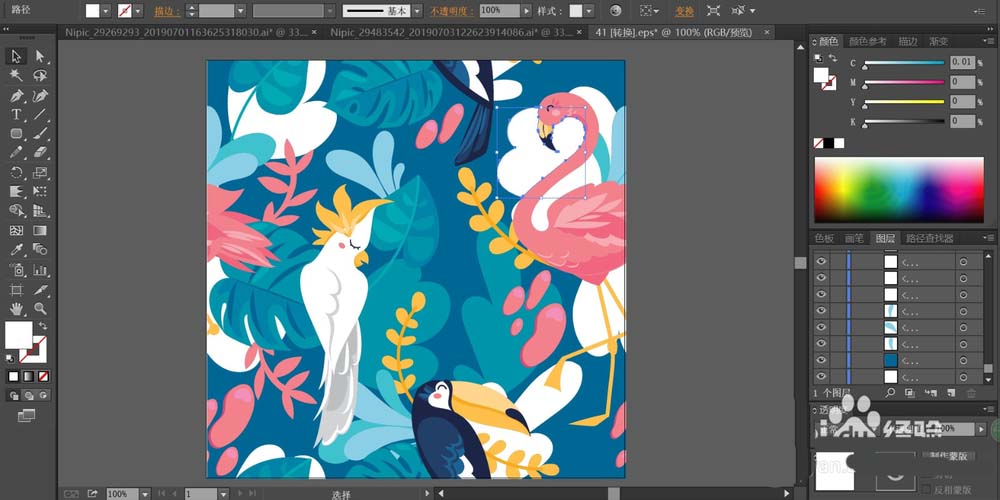Select the Rounded Rectangle shape tool
The image size is (1000, 500).
[17, 133]
